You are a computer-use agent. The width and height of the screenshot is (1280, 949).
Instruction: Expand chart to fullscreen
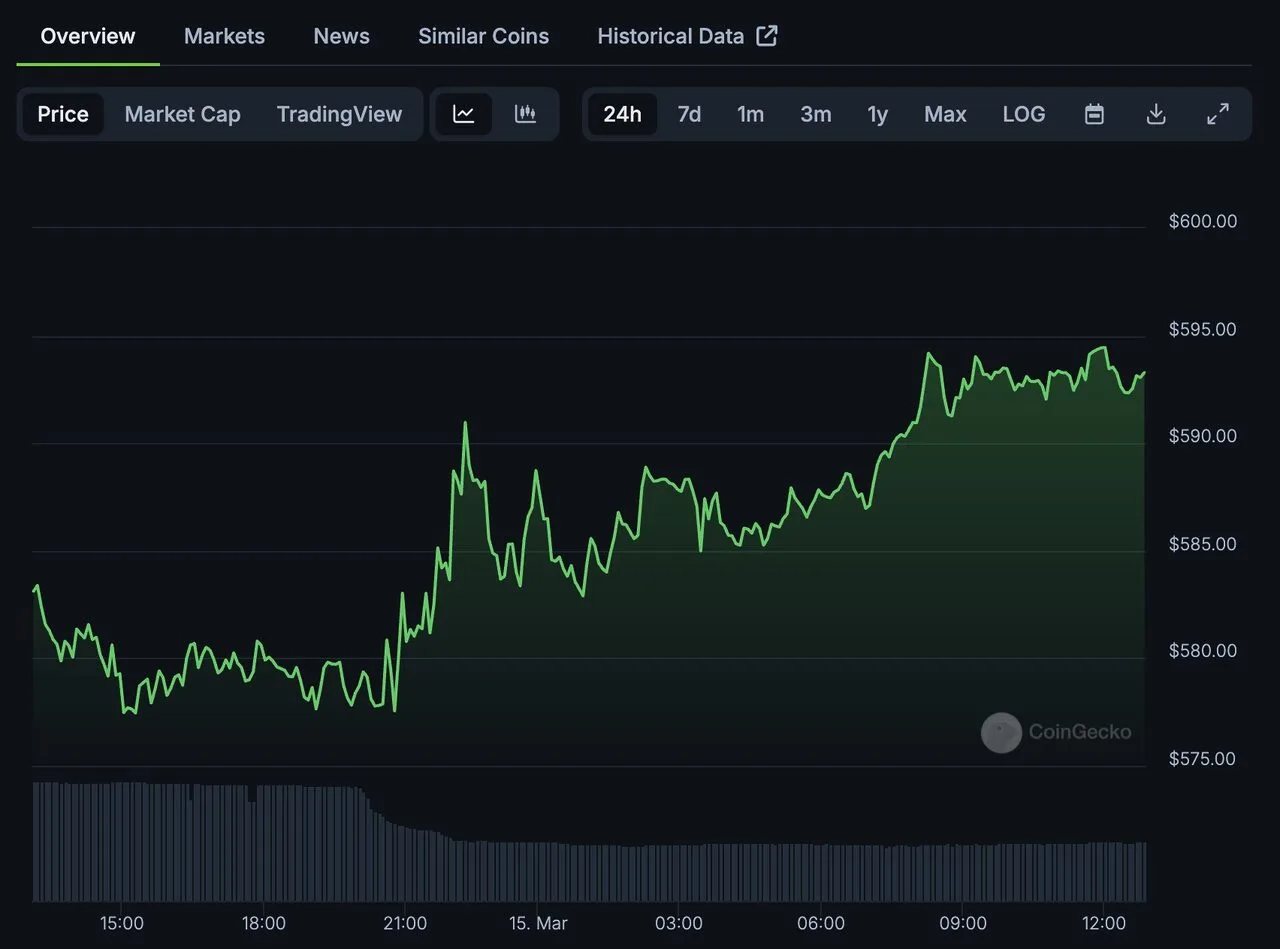tap(1218, 114)
